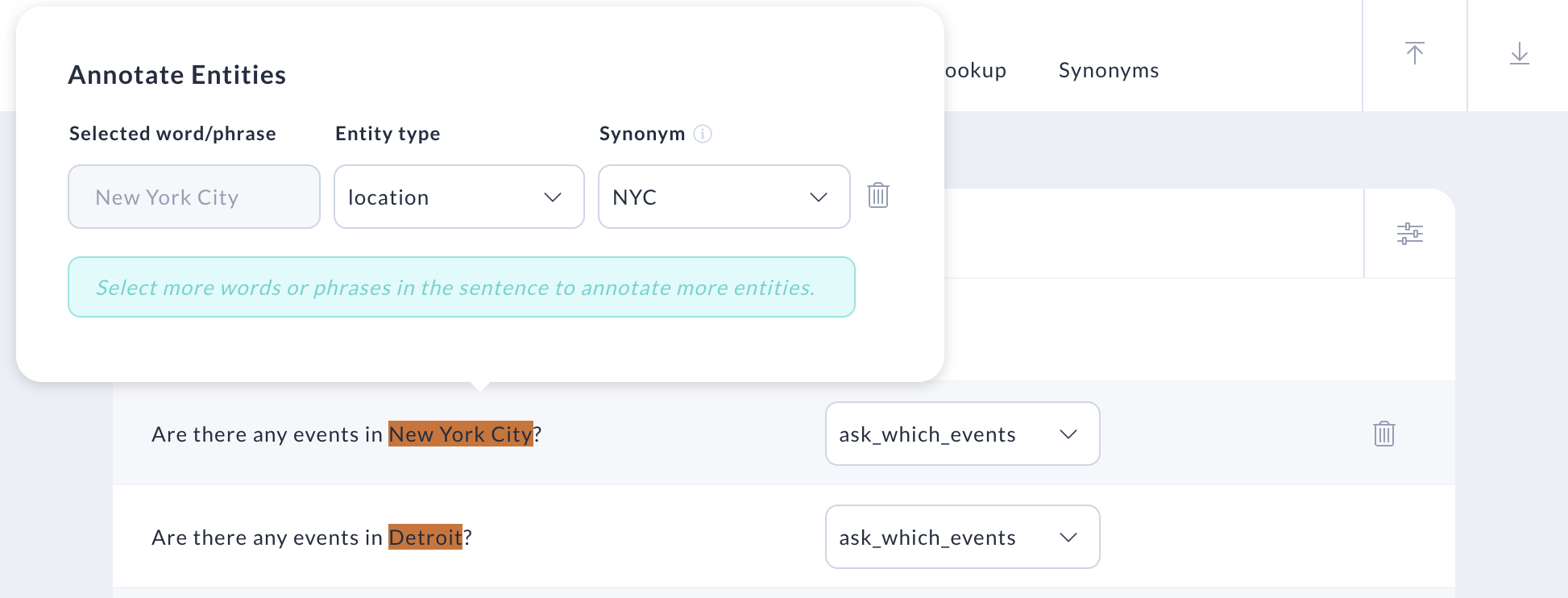Switch to the Lookup tab

point(975,70)
